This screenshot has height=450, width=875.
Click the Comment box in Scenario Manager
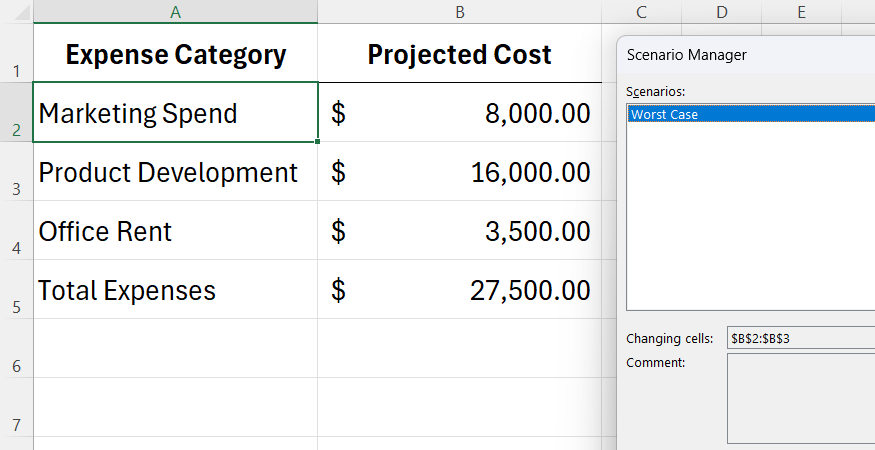pos(801,398)
